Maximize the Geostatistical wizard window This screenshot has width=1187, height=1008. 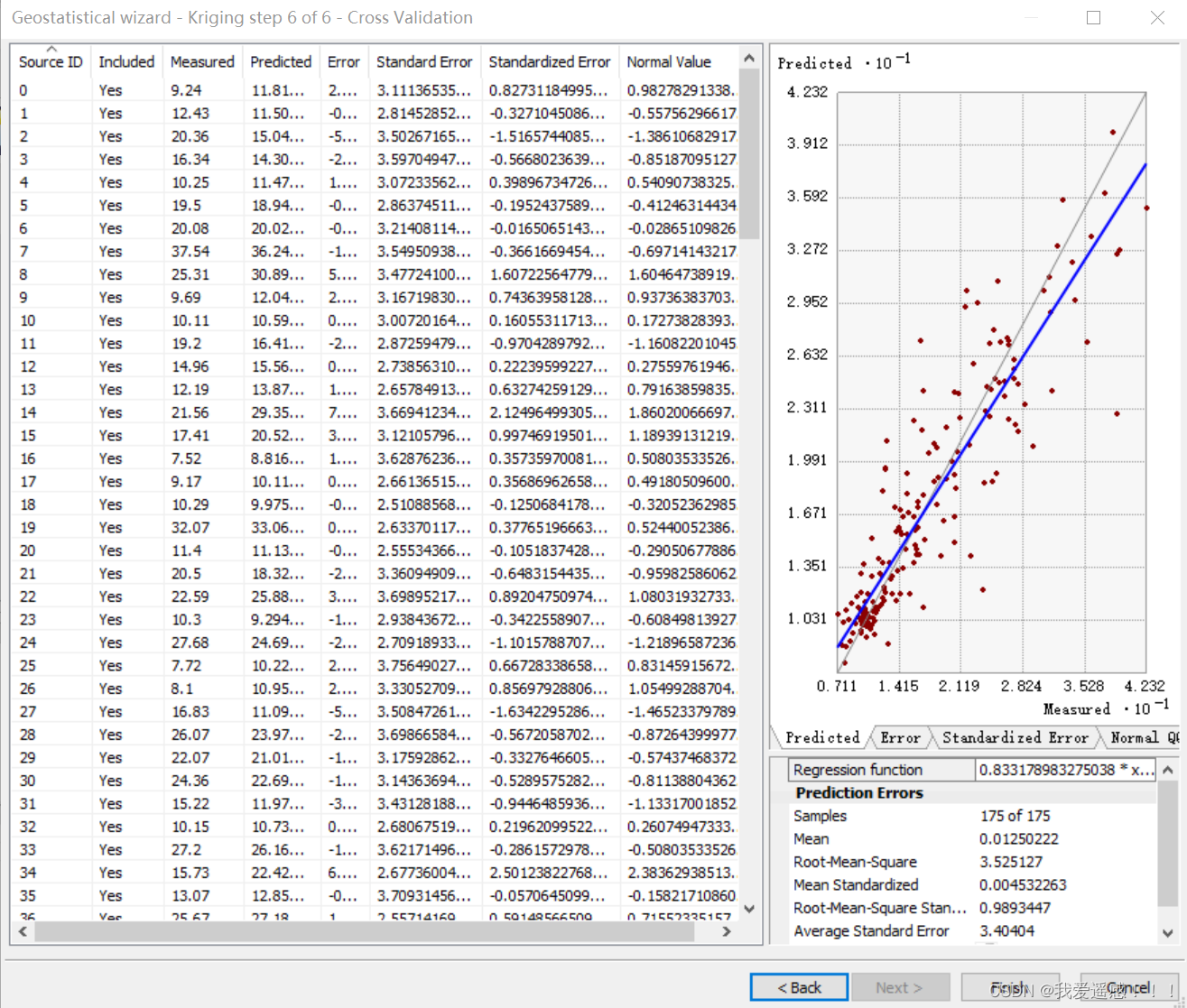click(x=1094, y=18)
